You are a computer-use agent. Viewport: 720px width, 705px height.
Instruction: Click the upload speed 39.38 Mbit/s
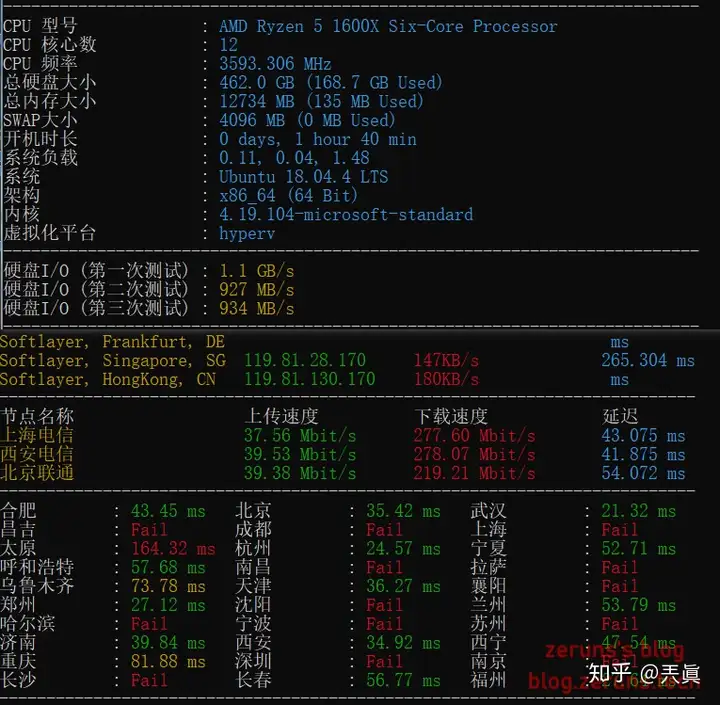[x=300, y=473]
